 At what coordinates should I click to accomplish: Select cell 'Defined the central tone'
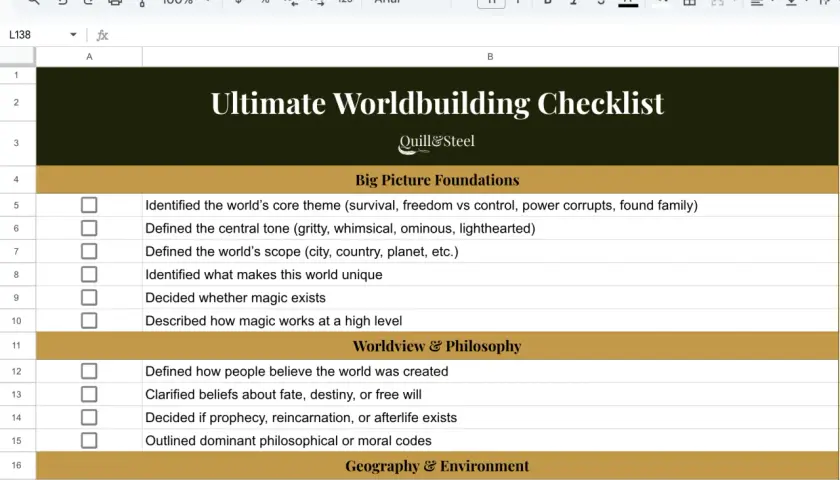490,228
